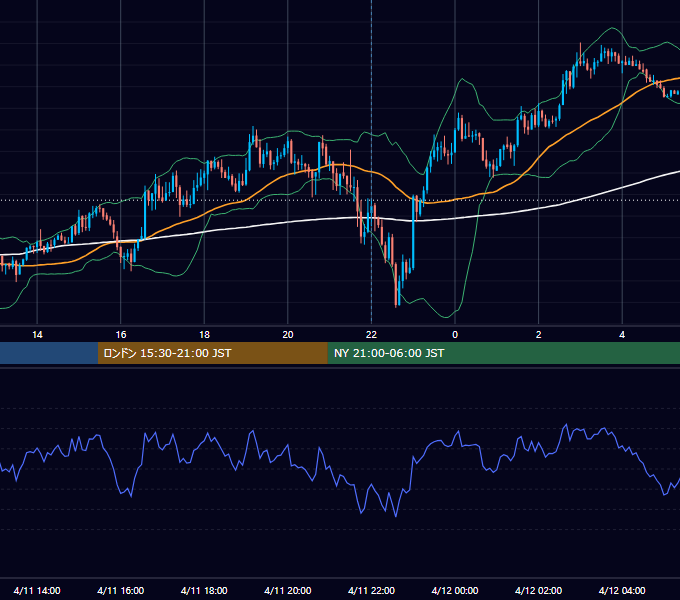Click the hour label 0 on price chart axis

(455, 335)
